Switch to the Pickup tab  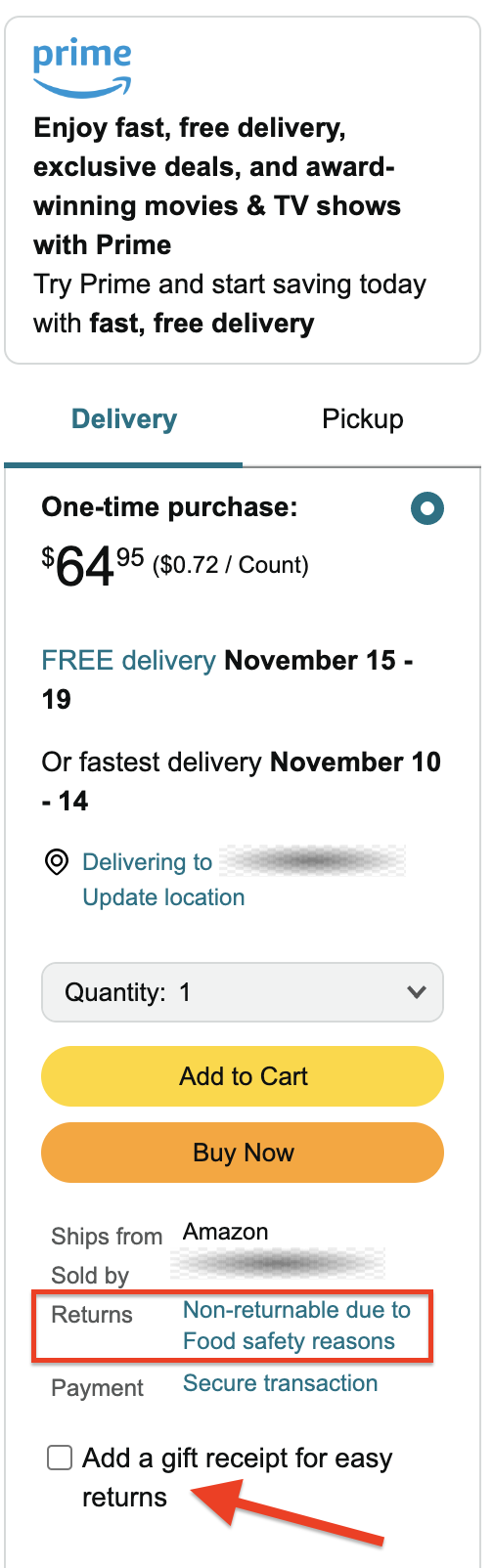pos(363,419)
